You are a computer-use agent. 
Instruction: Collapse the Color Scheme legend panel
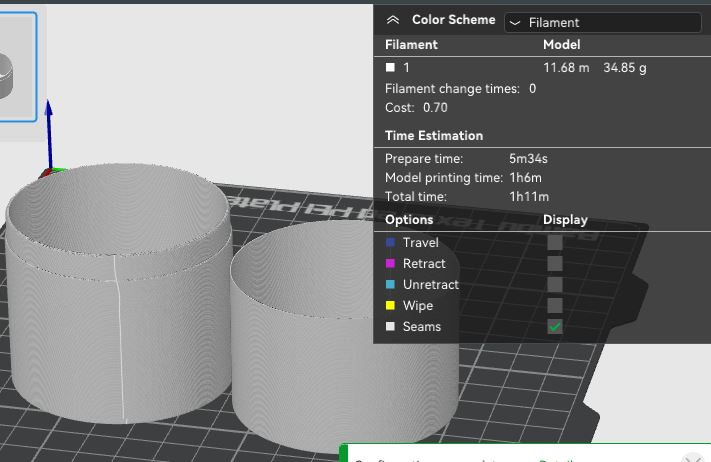pos(393,20)
